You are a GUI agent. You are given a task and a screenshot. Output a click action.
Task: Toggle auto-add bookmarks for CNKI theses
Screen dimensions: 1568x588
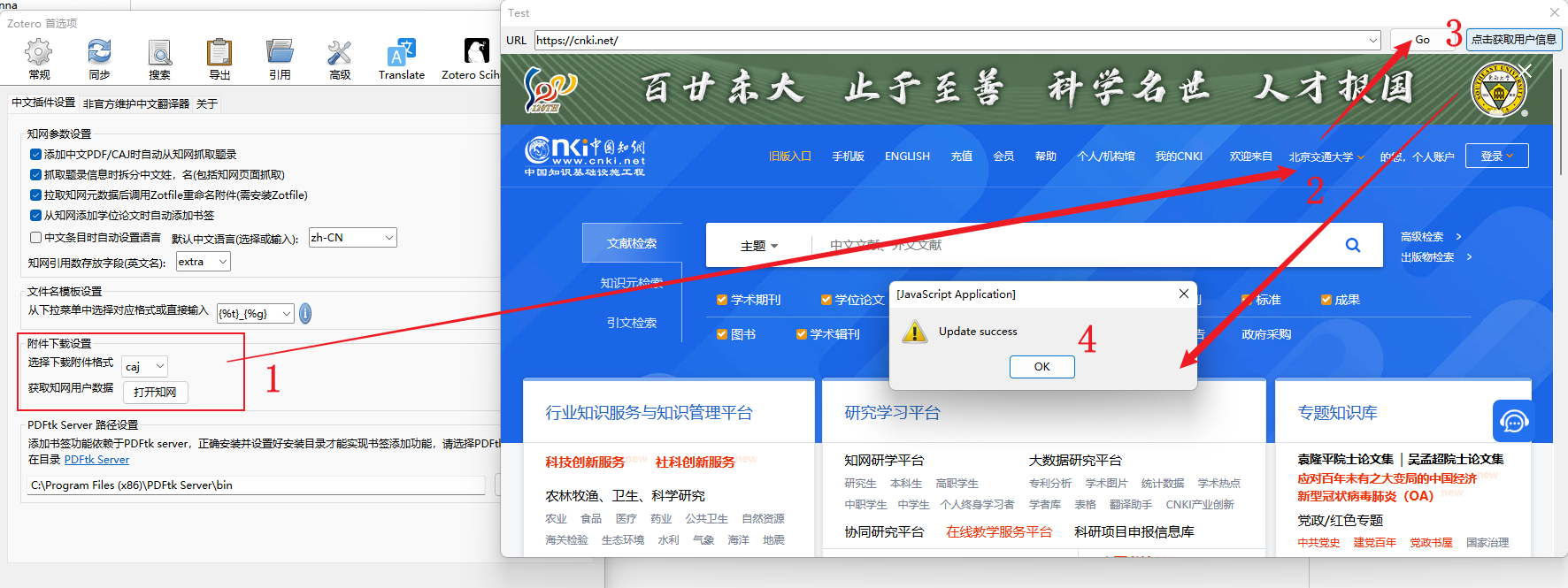pyautogui.click(x=36, y=215)
